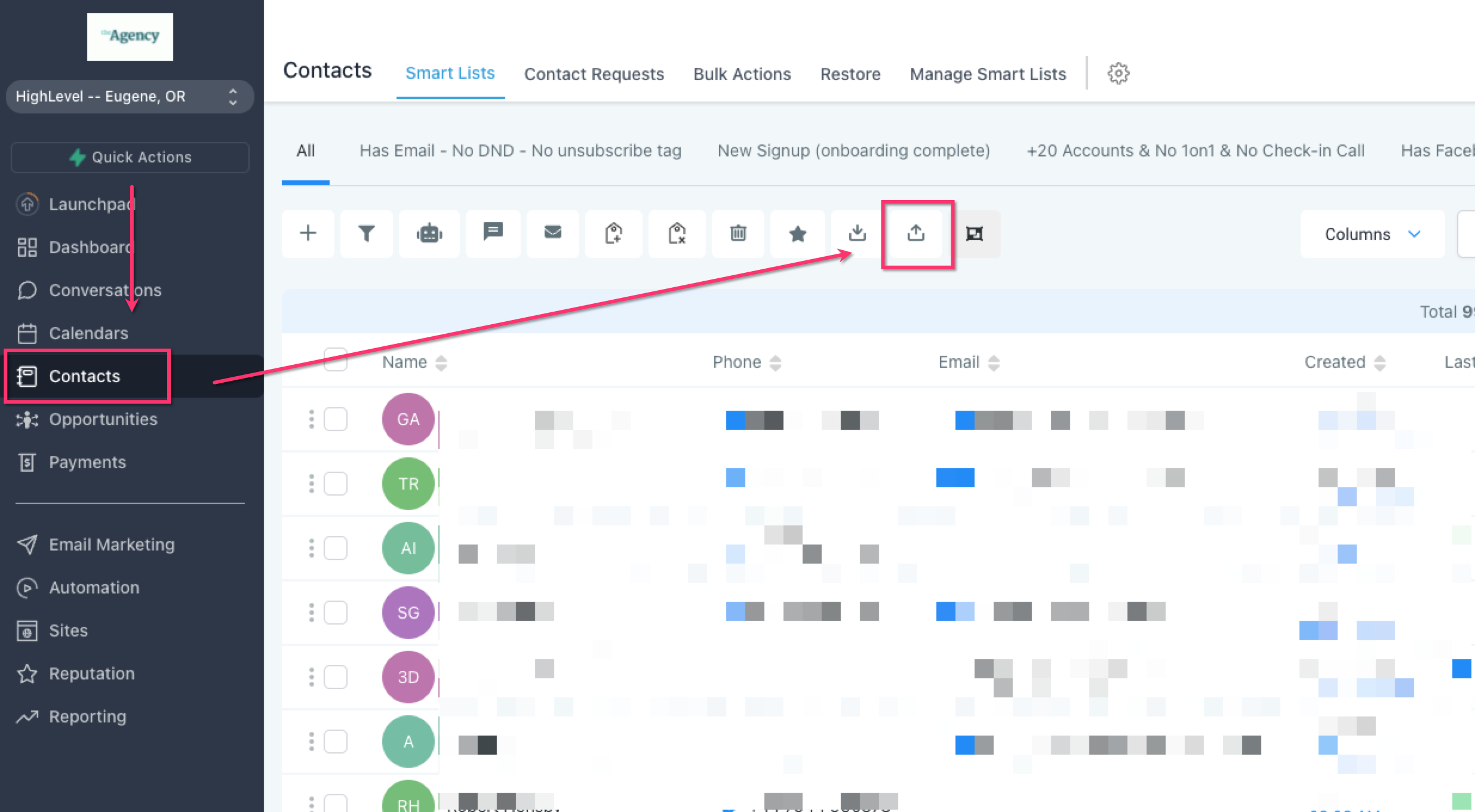This screenshot has height=812, width=1475.
Task: Click the import contacts download icon
Action: (858, 233)
